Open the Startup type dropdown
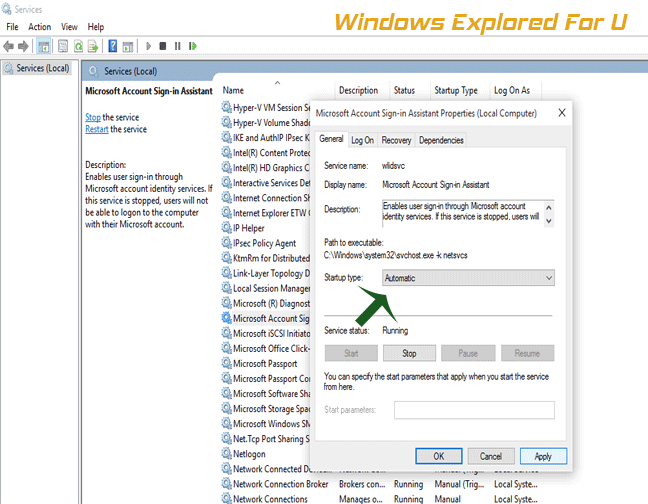Image resolution: width=648 pixels, height=504 pixels. pos(468,278)
